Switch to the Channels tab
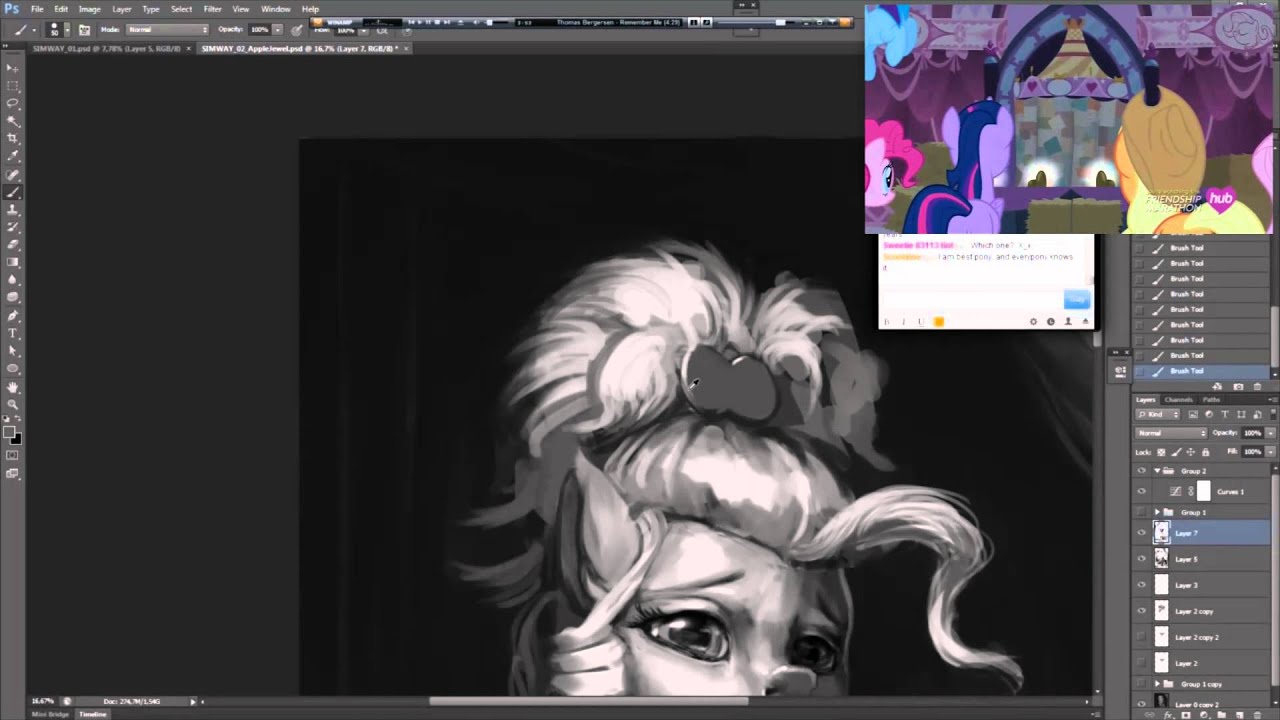 coord(1178,400)
